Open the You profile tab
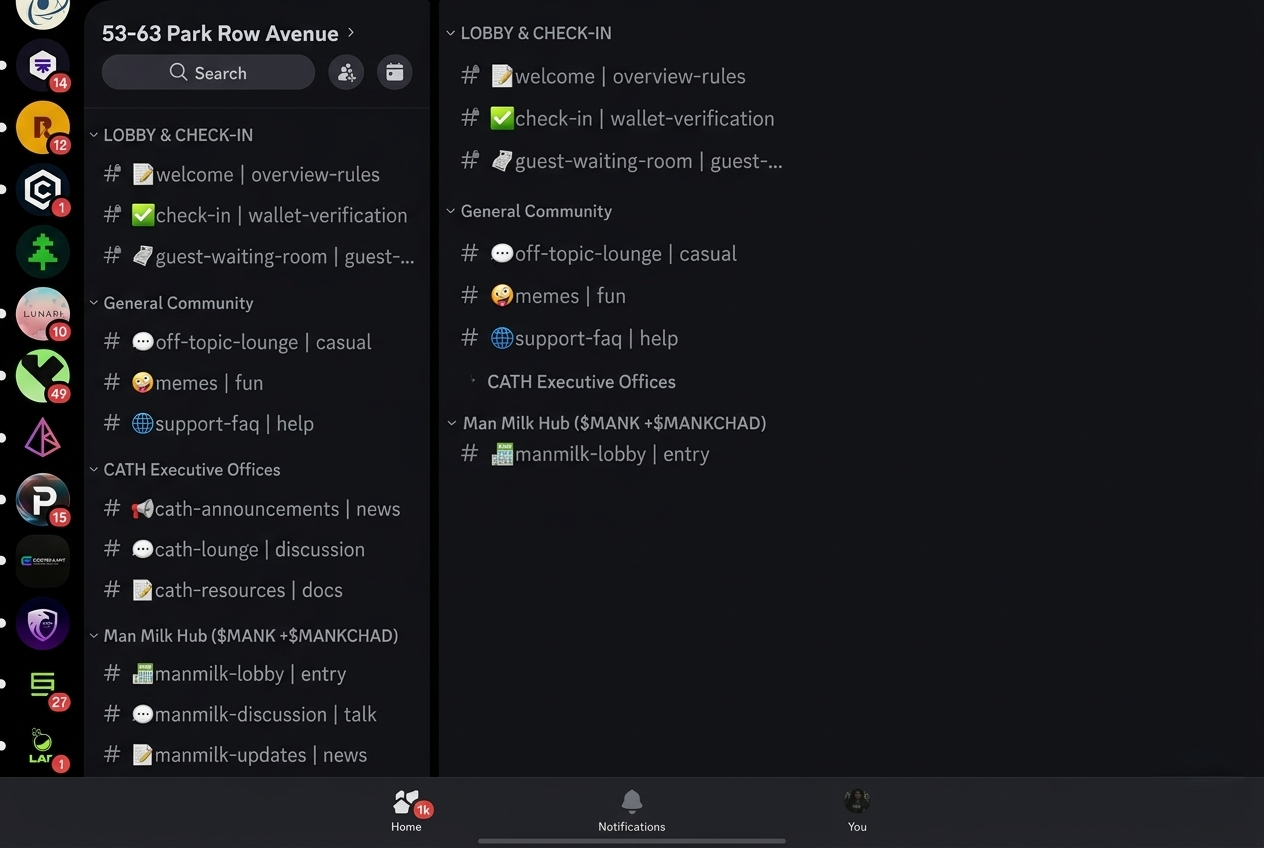Screen dimensions: 1264x848 pos(856,810)
